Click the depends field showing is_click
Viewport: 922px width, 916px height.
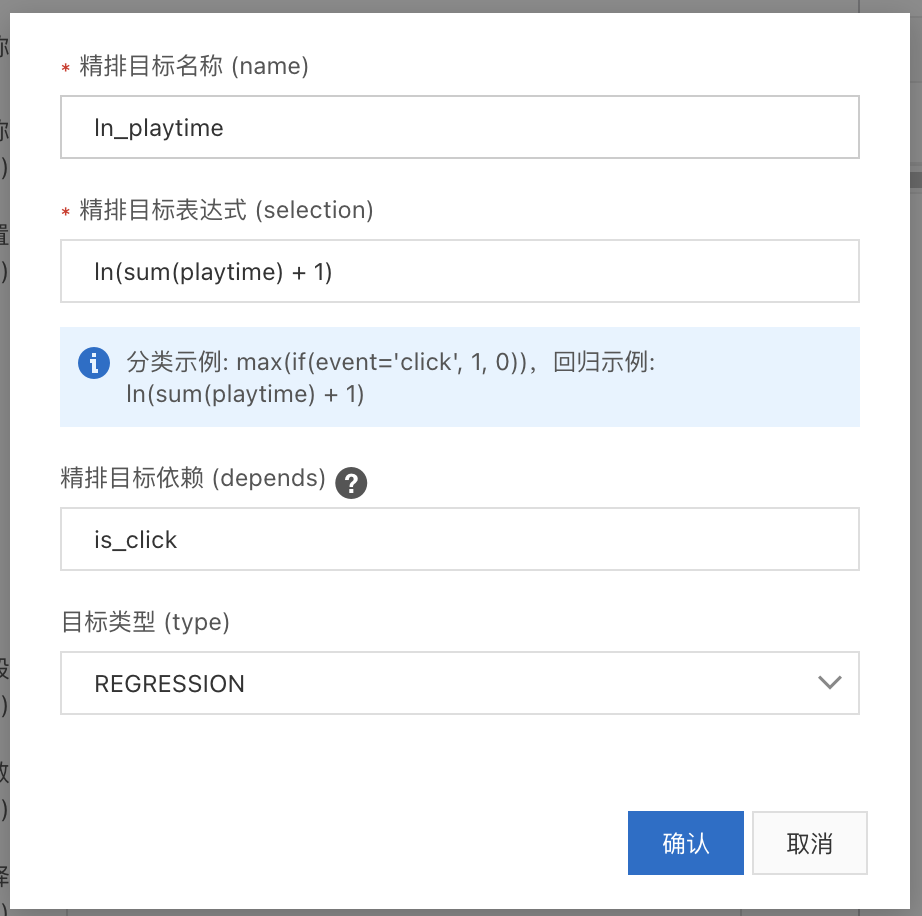point(459,539)
